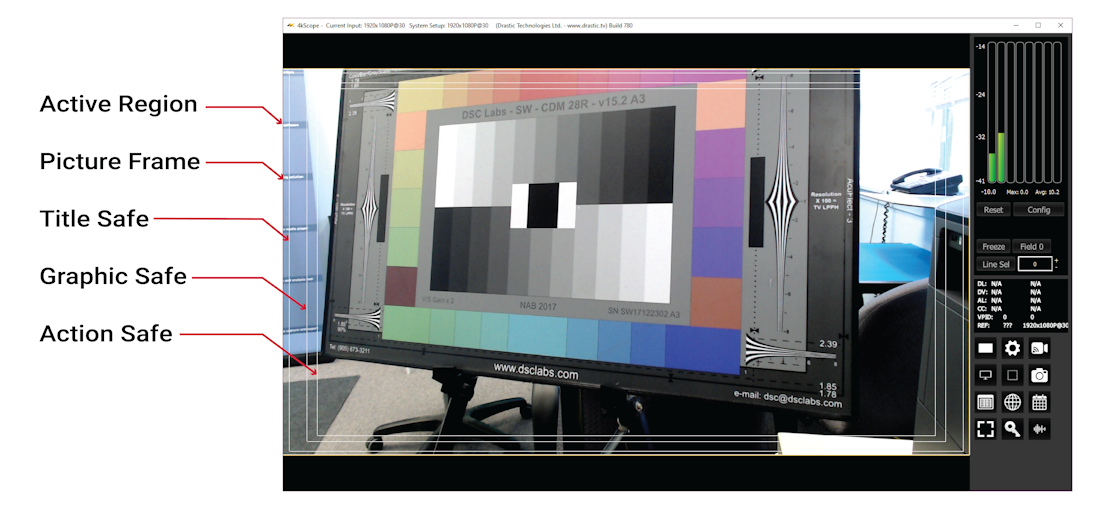Click the monitor output icon
This screenshot has height=514, width=1100.
pyautogui.click(x=986, y=375)
